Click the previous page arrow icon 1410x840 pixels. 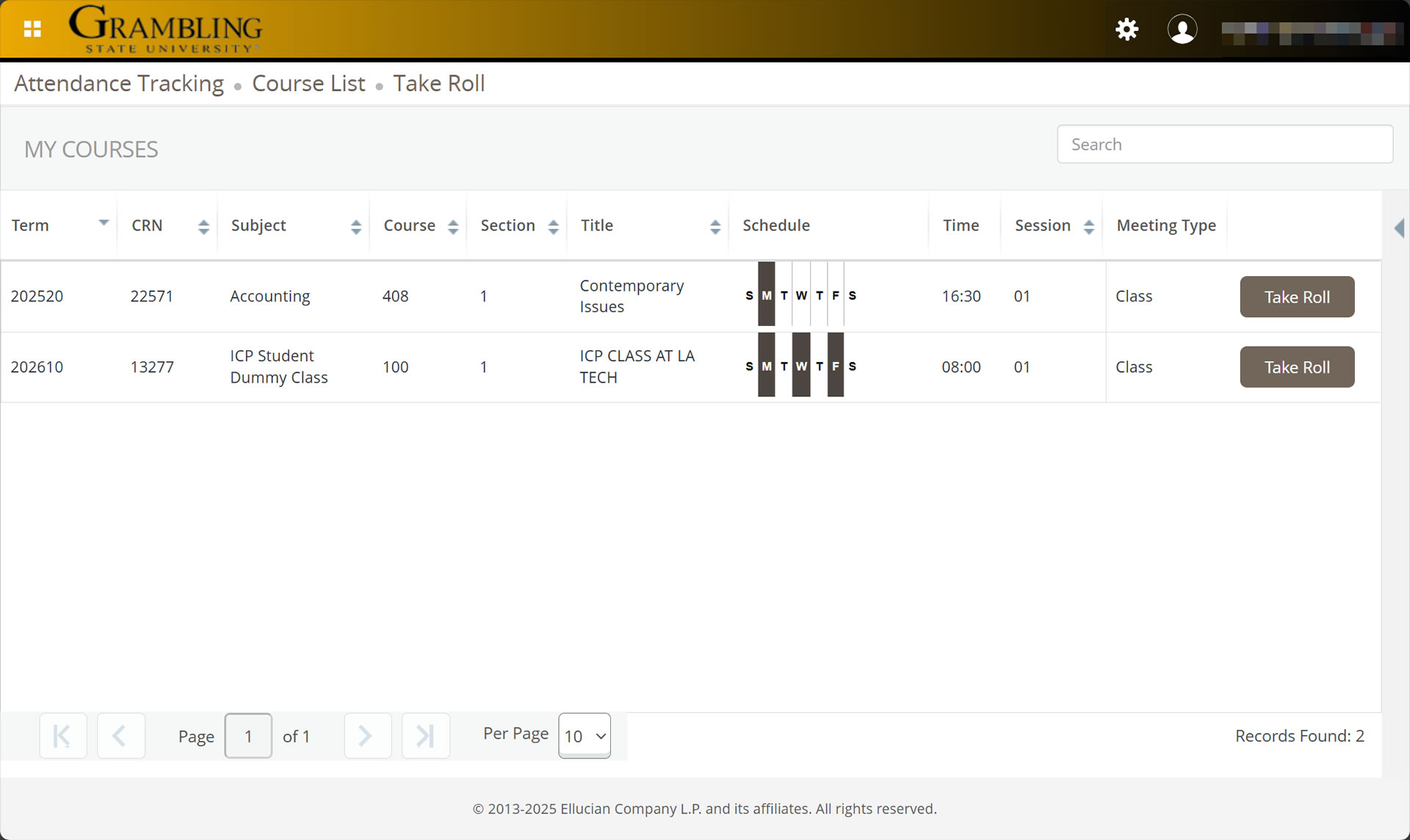[x=121, y=736]
